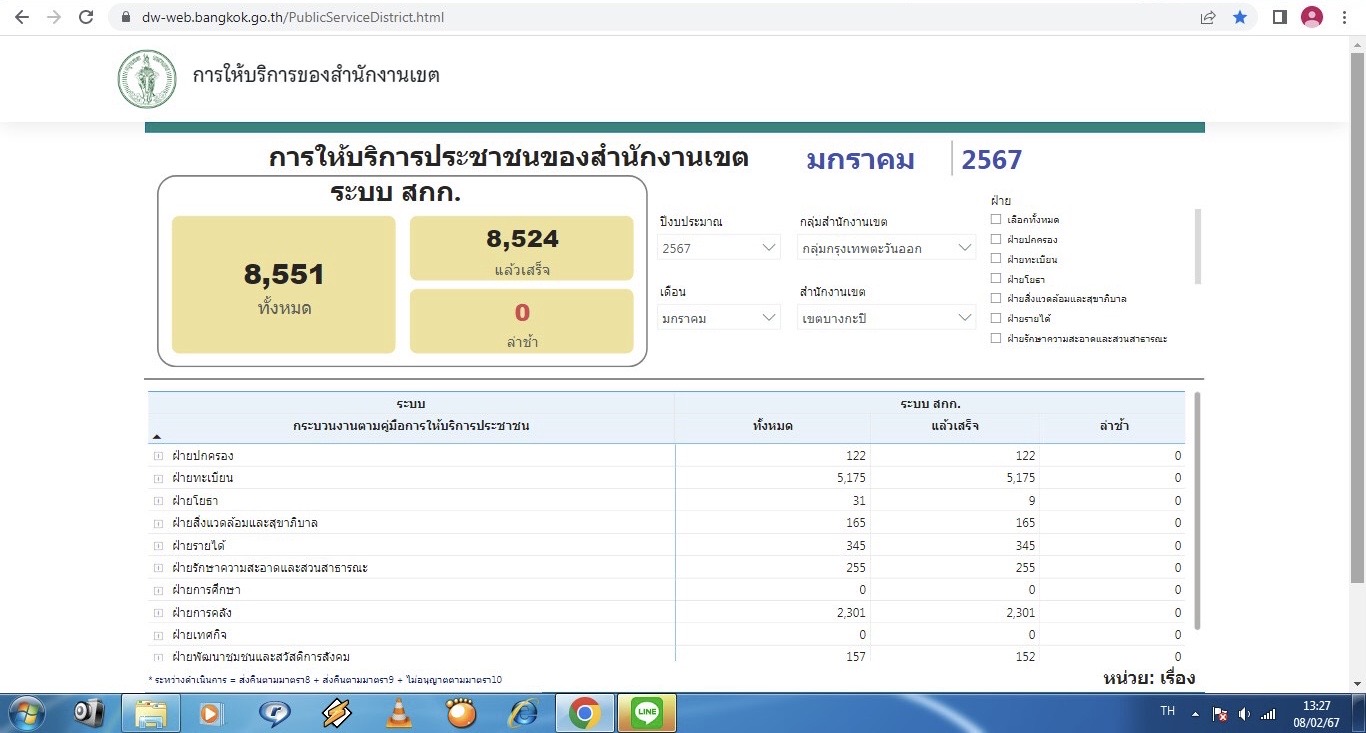Sort by the ทั้งหมด column header
1366x733 pixels.
point(772,426)
